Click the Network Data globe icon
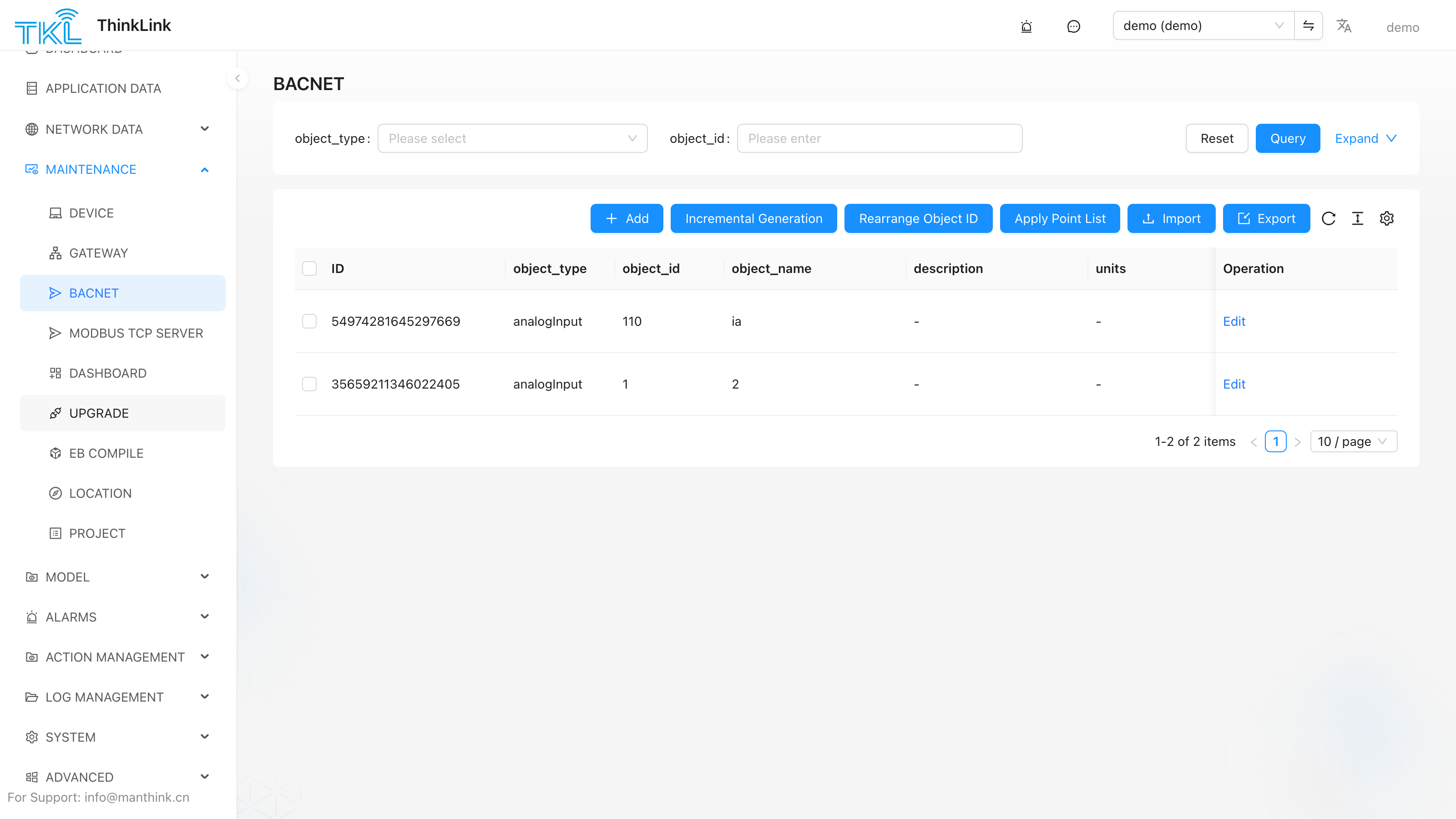The image size is (1456, 819). click(32, 129)
